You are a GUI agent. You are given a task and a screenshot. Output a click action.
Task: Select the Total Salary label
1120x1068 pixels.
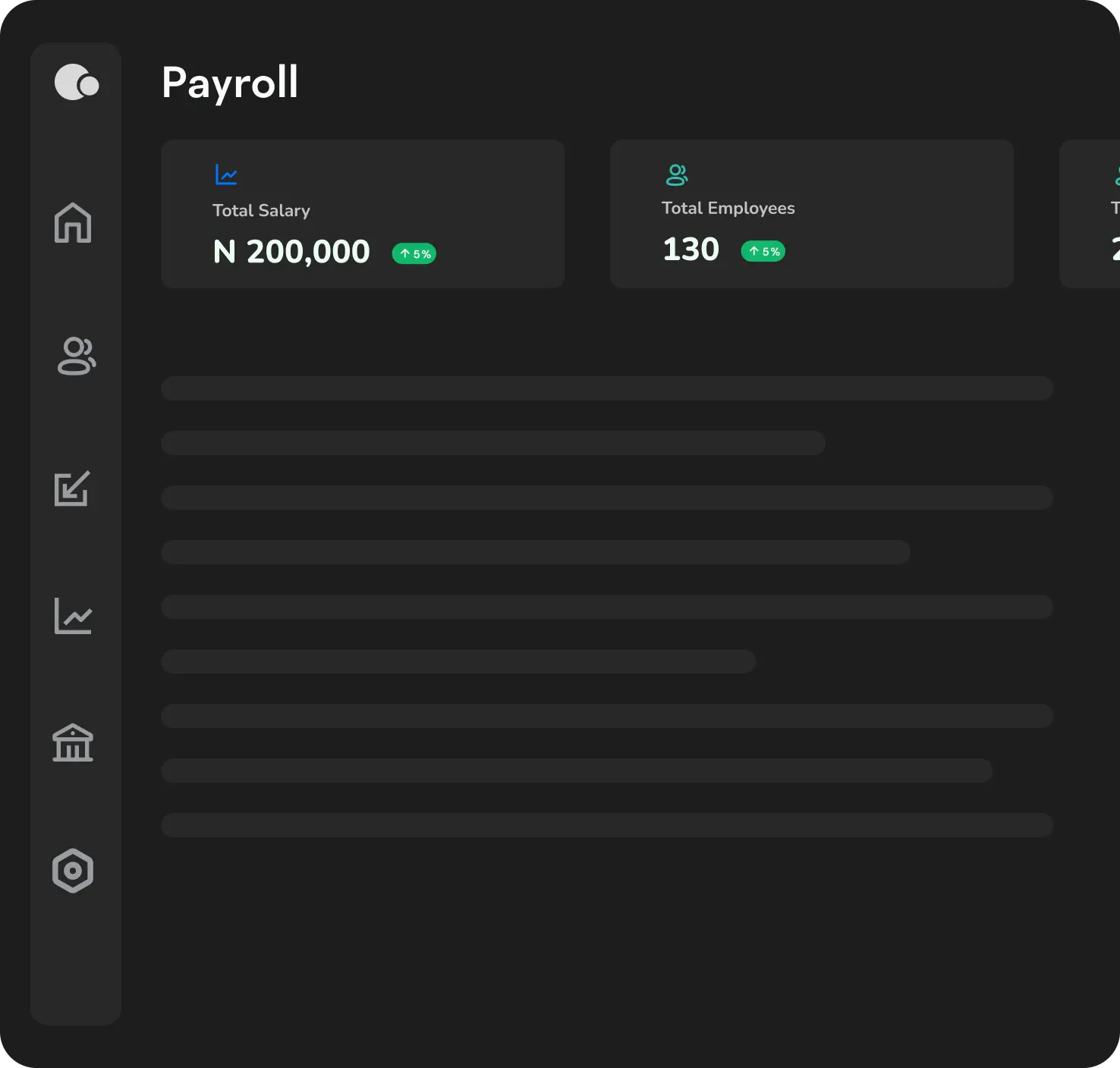pos(261,211)
